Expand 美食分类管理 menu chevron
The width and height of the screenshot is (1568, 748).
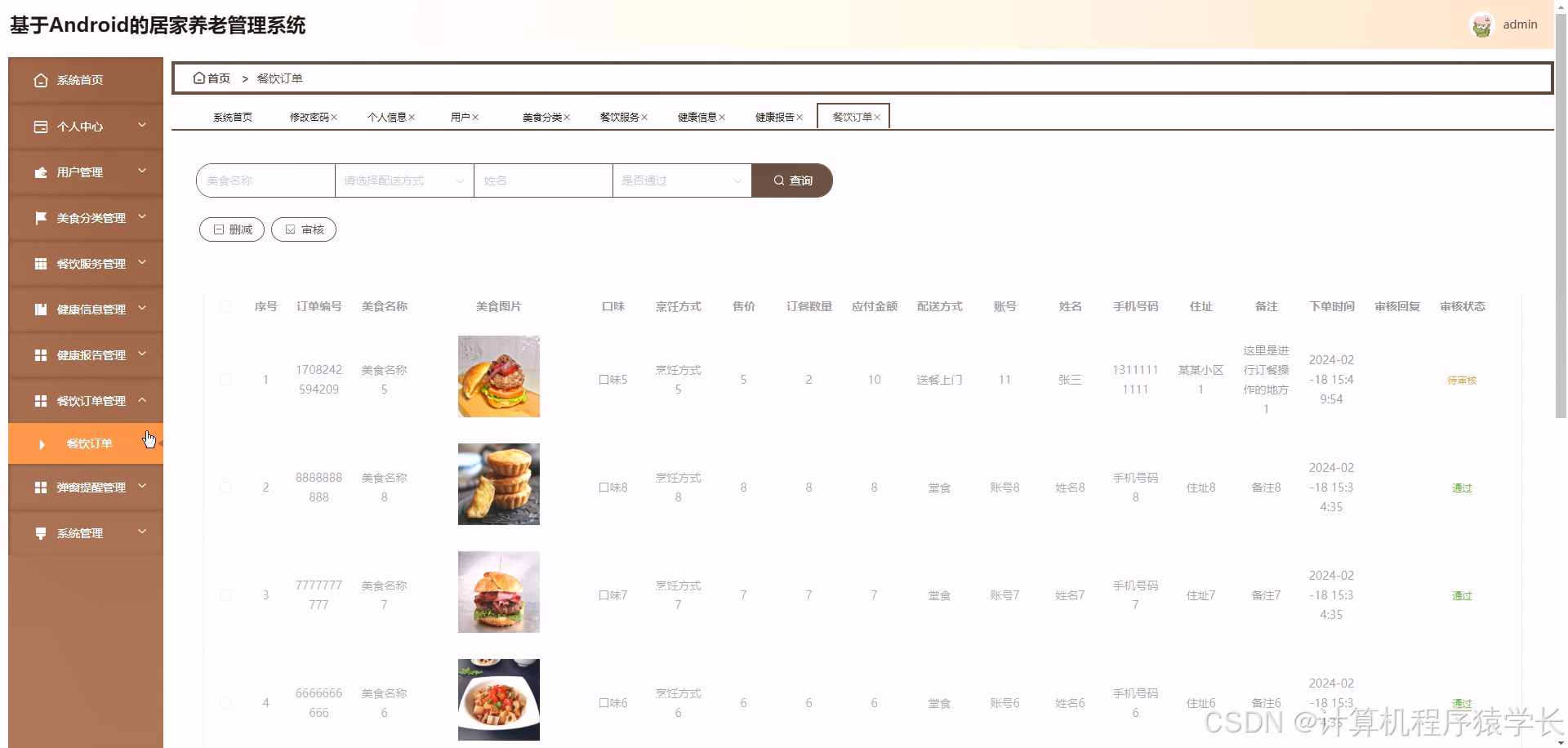[x=142, y=216]
